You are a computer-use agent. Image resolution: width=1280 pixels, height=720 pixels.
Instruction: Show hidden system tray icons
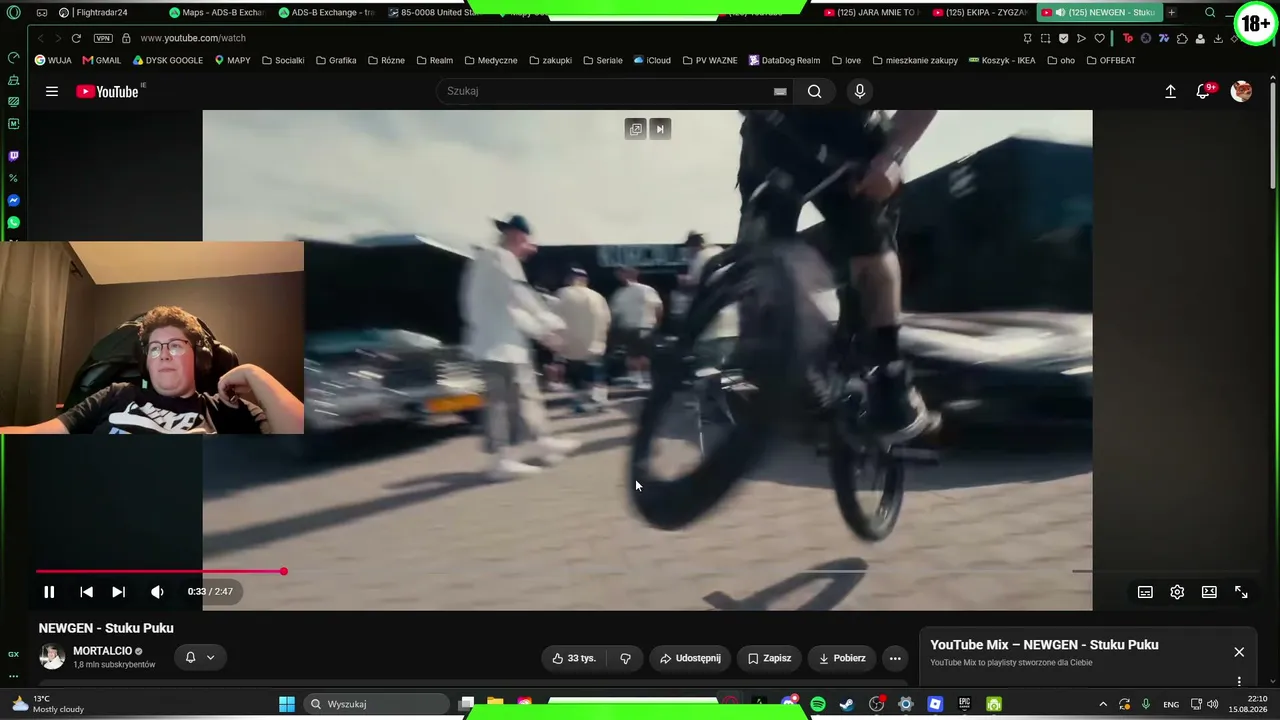coord(1103,704)
